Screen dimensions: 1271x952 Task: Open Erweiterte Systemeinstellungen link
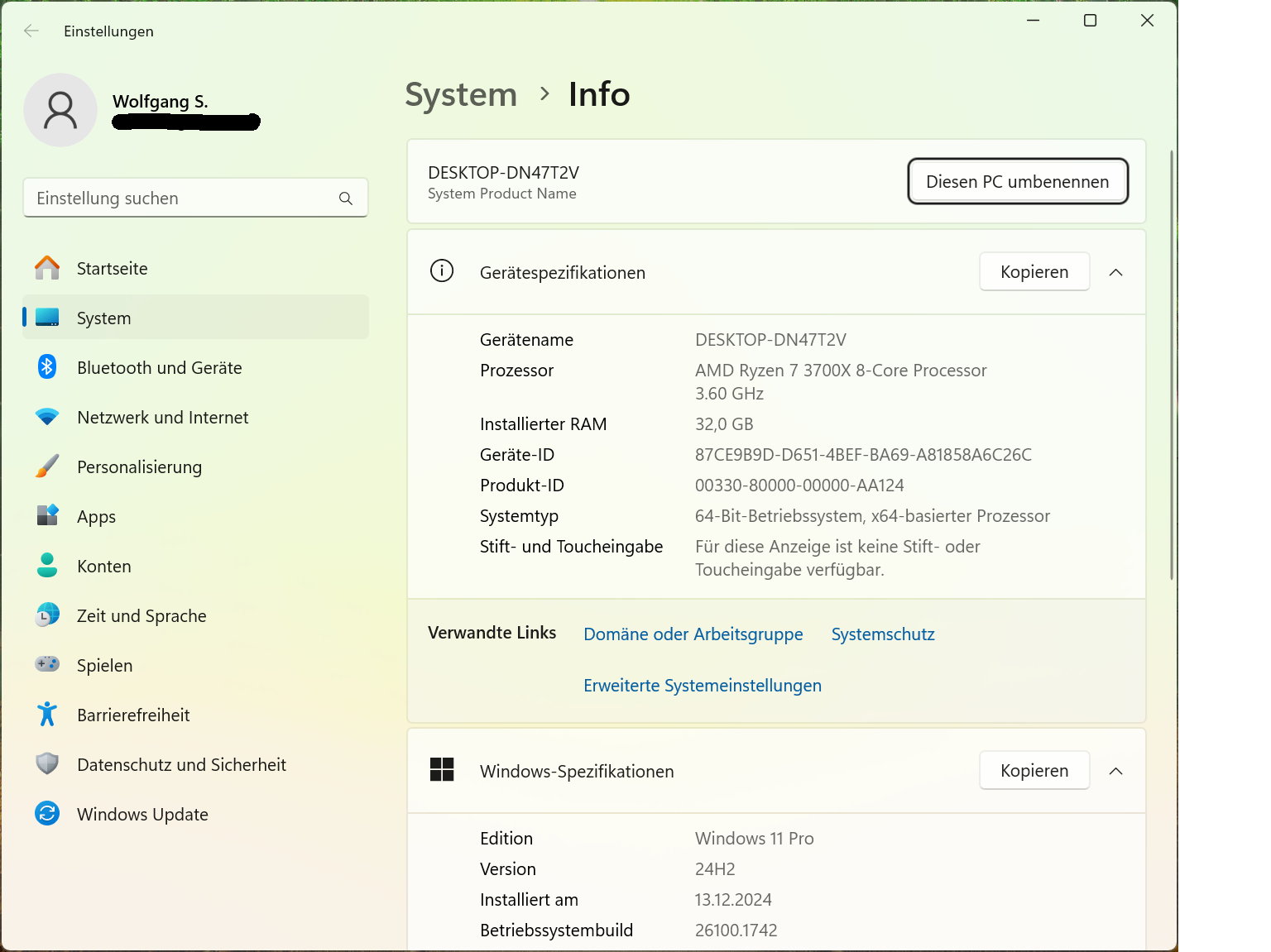(702, 686)
